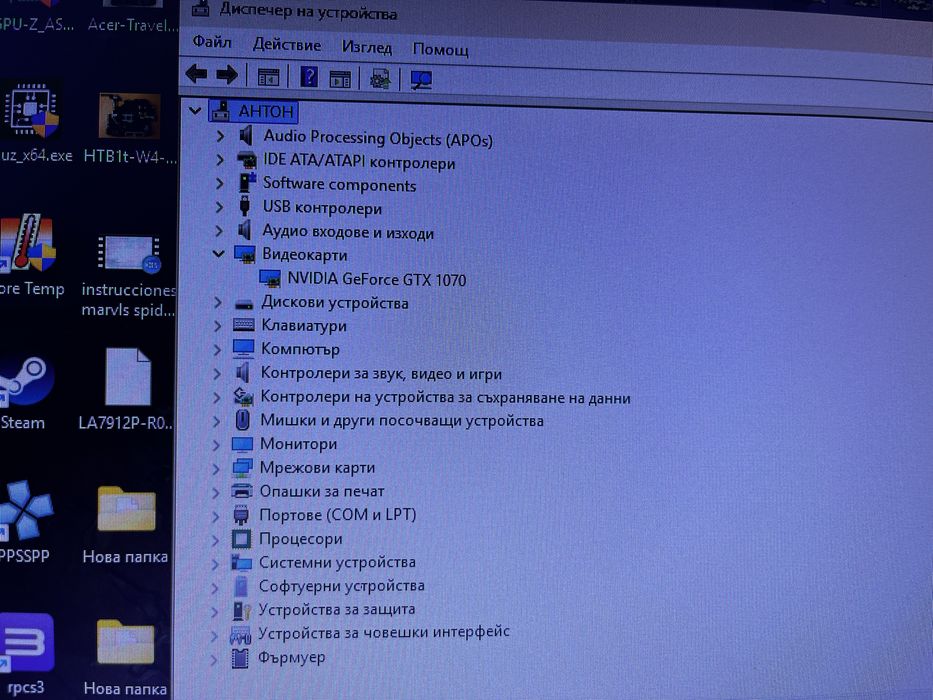Click the NVIDIA GeForce GTX 1070 adapter icon

click(x=270, y=279)
